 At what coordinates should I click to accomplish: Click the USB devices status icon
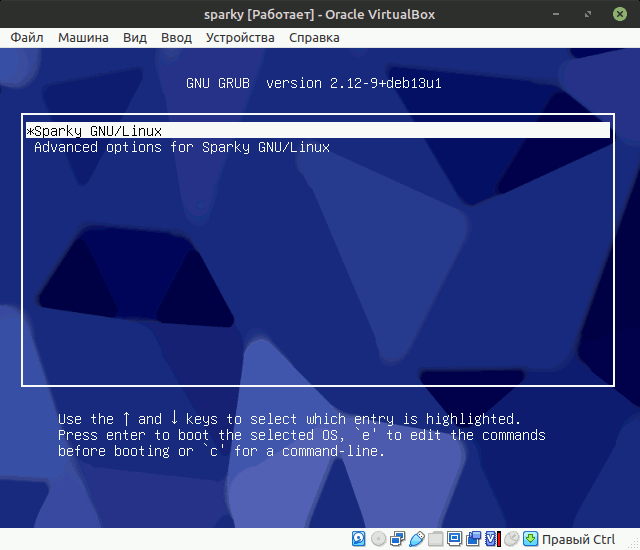point(416,539)
